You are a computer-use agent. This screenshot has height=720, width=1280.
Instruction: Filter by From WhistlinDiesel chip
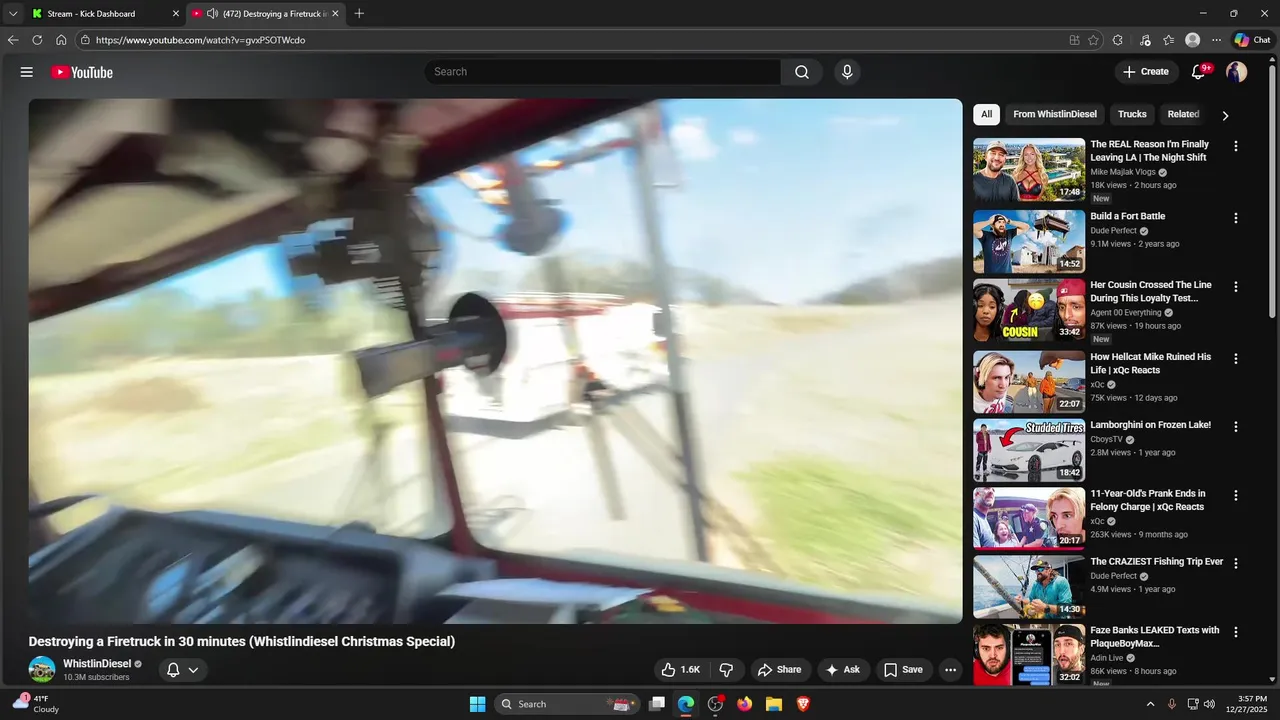1055,114
